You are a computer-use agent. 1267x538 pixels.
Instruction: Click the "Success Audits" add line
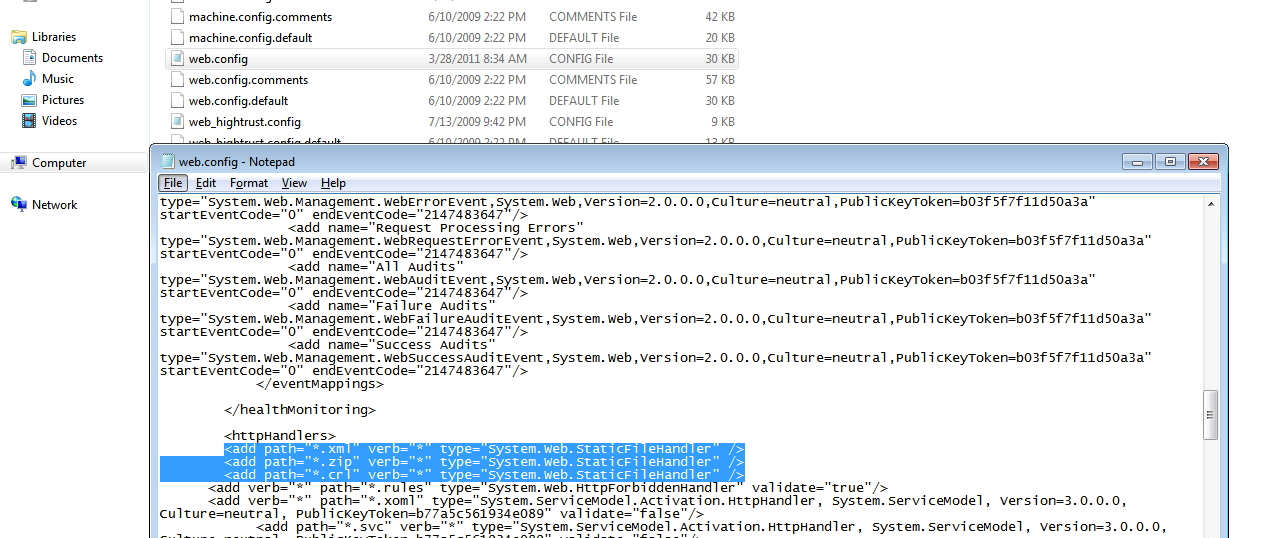[x=392, y=345]
